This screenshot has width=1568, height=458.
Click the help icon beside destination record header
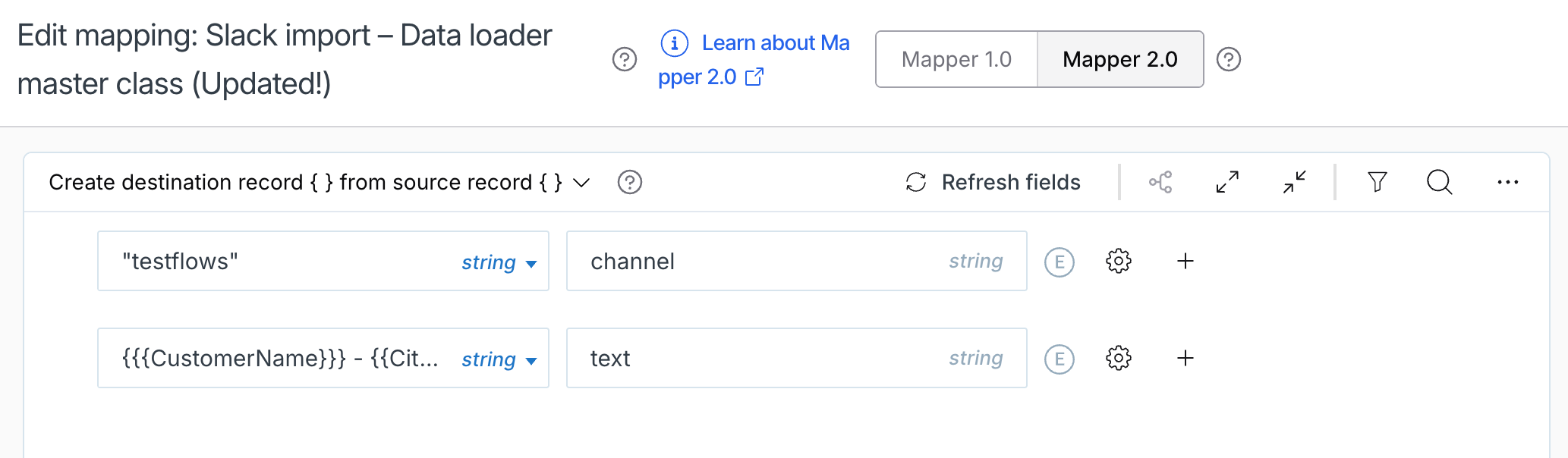tap(630, 182)
